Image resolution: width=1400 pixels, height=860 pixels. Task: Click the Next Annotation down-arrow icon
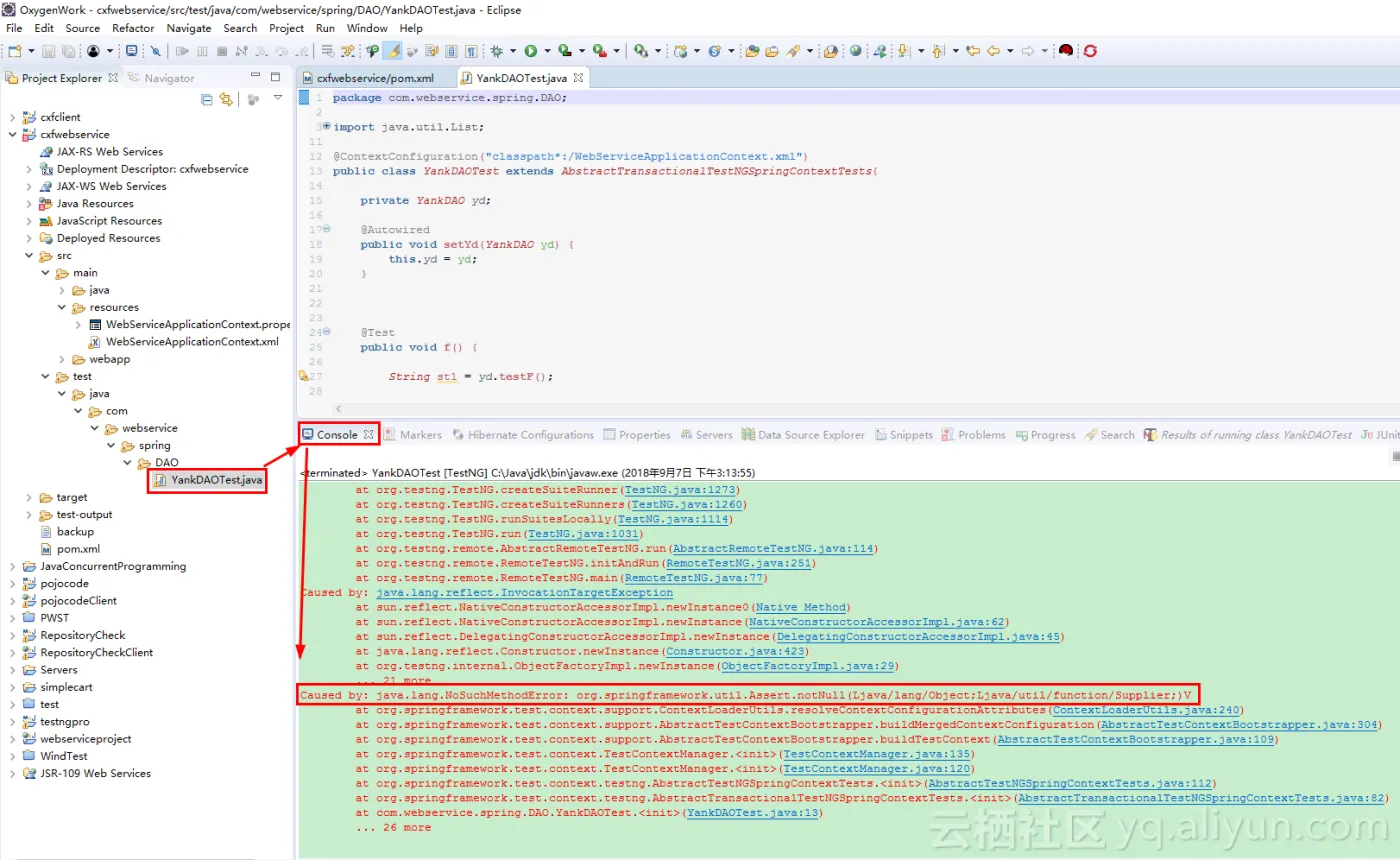pos(903,50)
